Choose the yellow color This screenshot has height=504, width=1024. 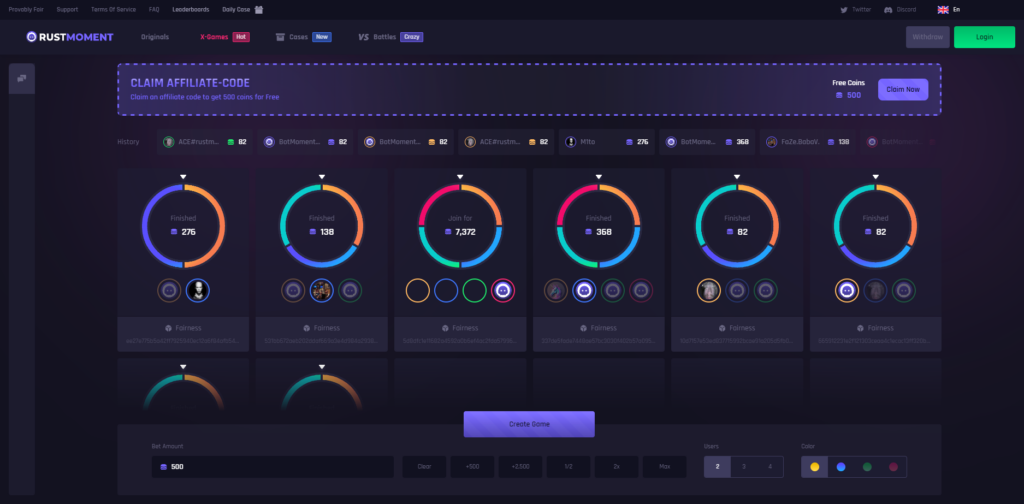(814, 467)
